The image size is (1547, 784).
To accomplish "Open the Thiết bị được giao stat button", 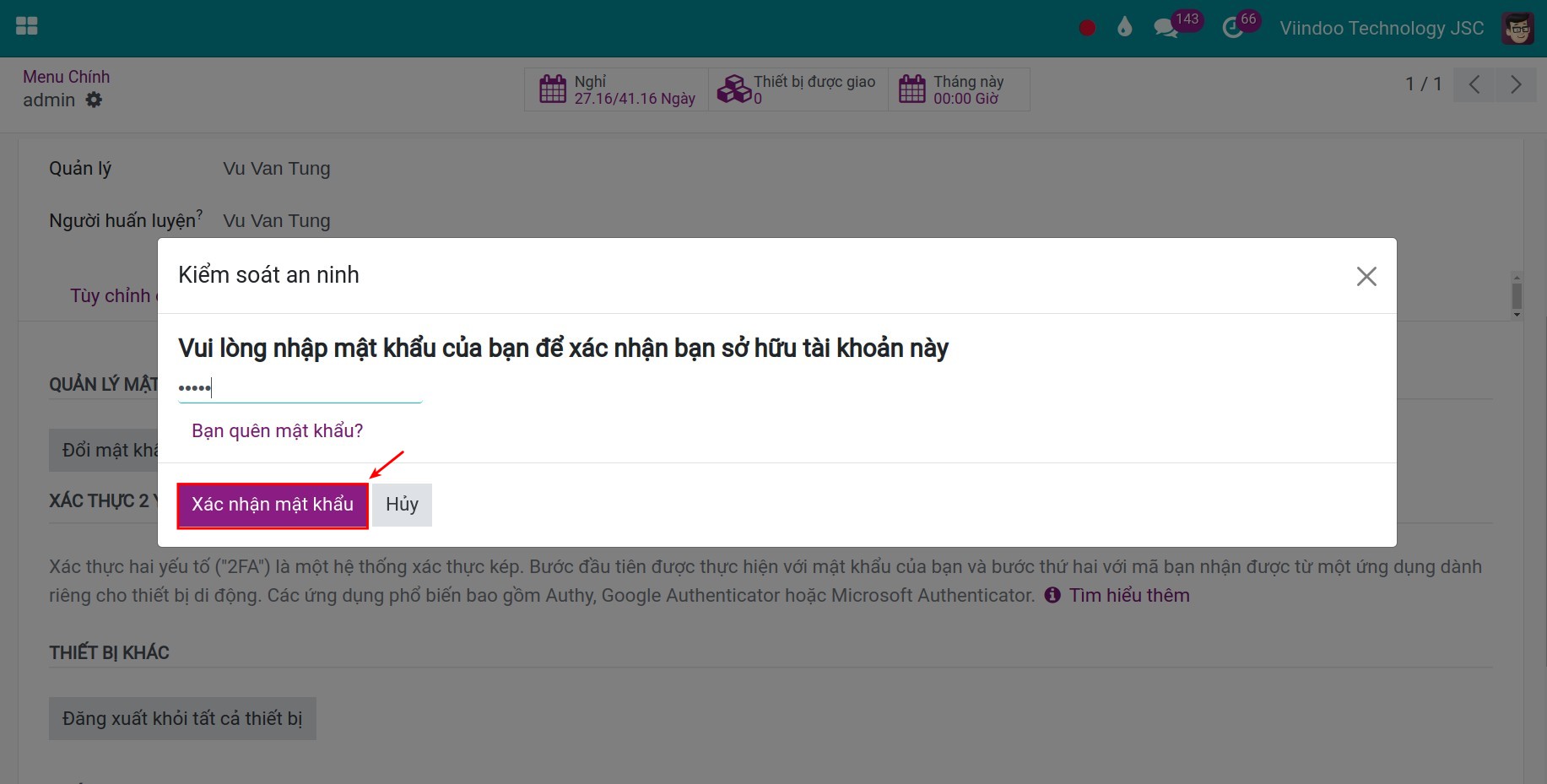I will tap(798, 89).
